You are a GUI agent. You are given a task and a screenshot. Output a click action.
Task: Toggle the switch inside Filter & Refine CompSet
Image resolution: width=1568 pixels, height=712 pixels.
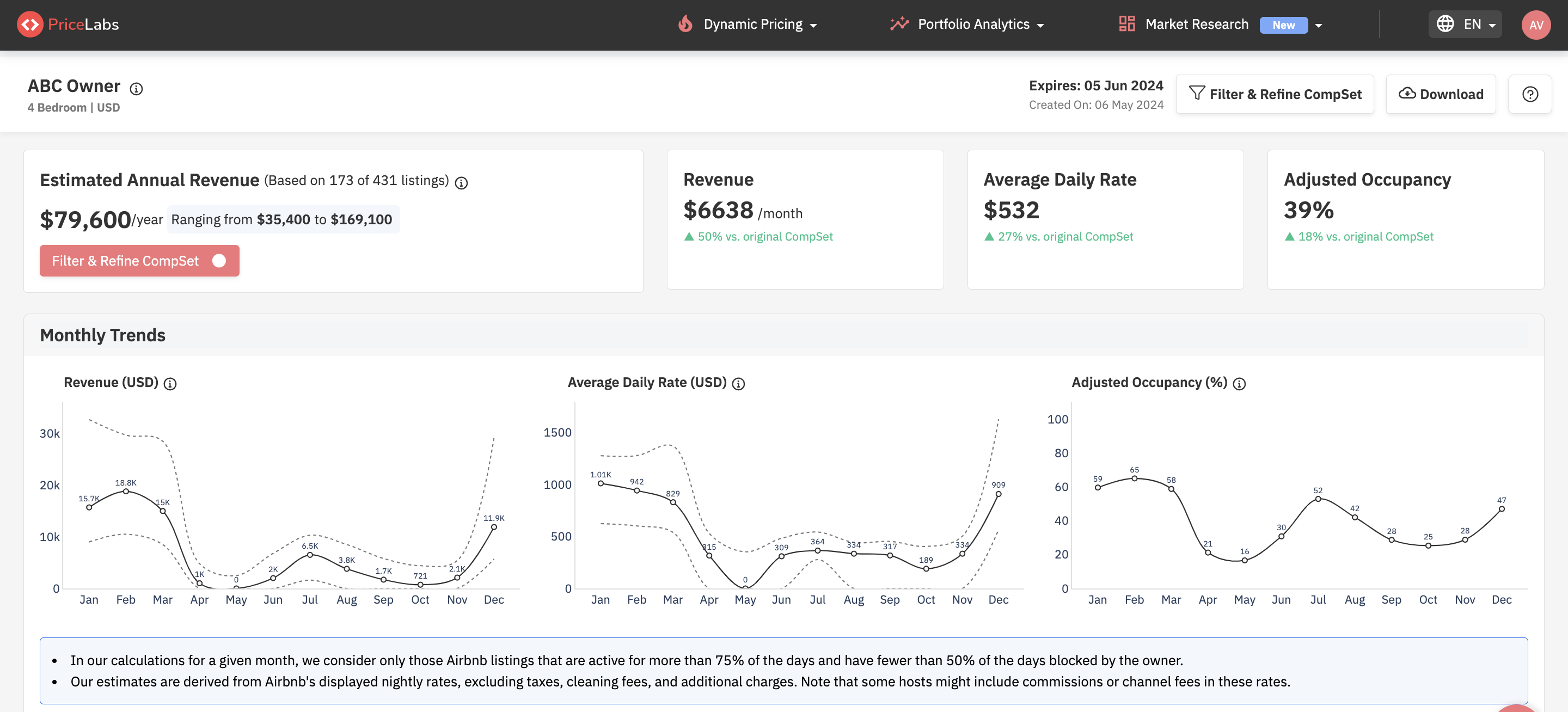(219, 260)
